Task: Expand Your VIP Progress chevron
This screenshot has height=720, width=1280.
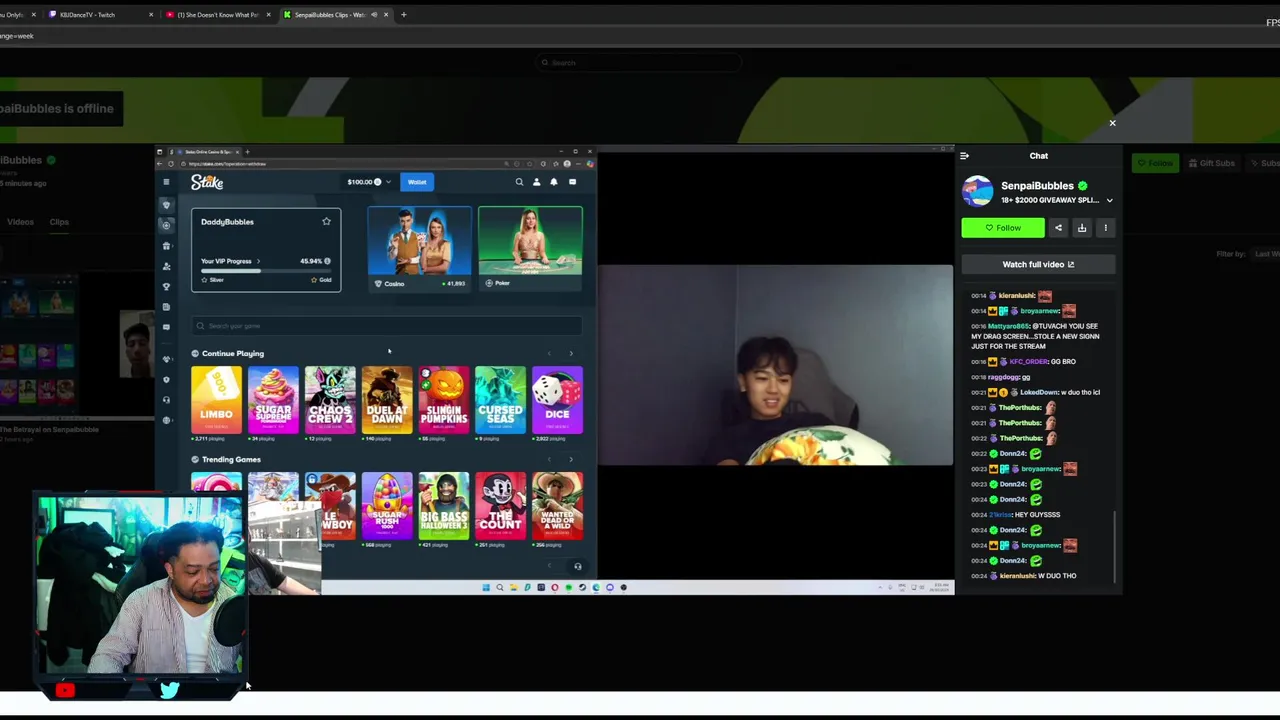Action: tap(258, 261)
